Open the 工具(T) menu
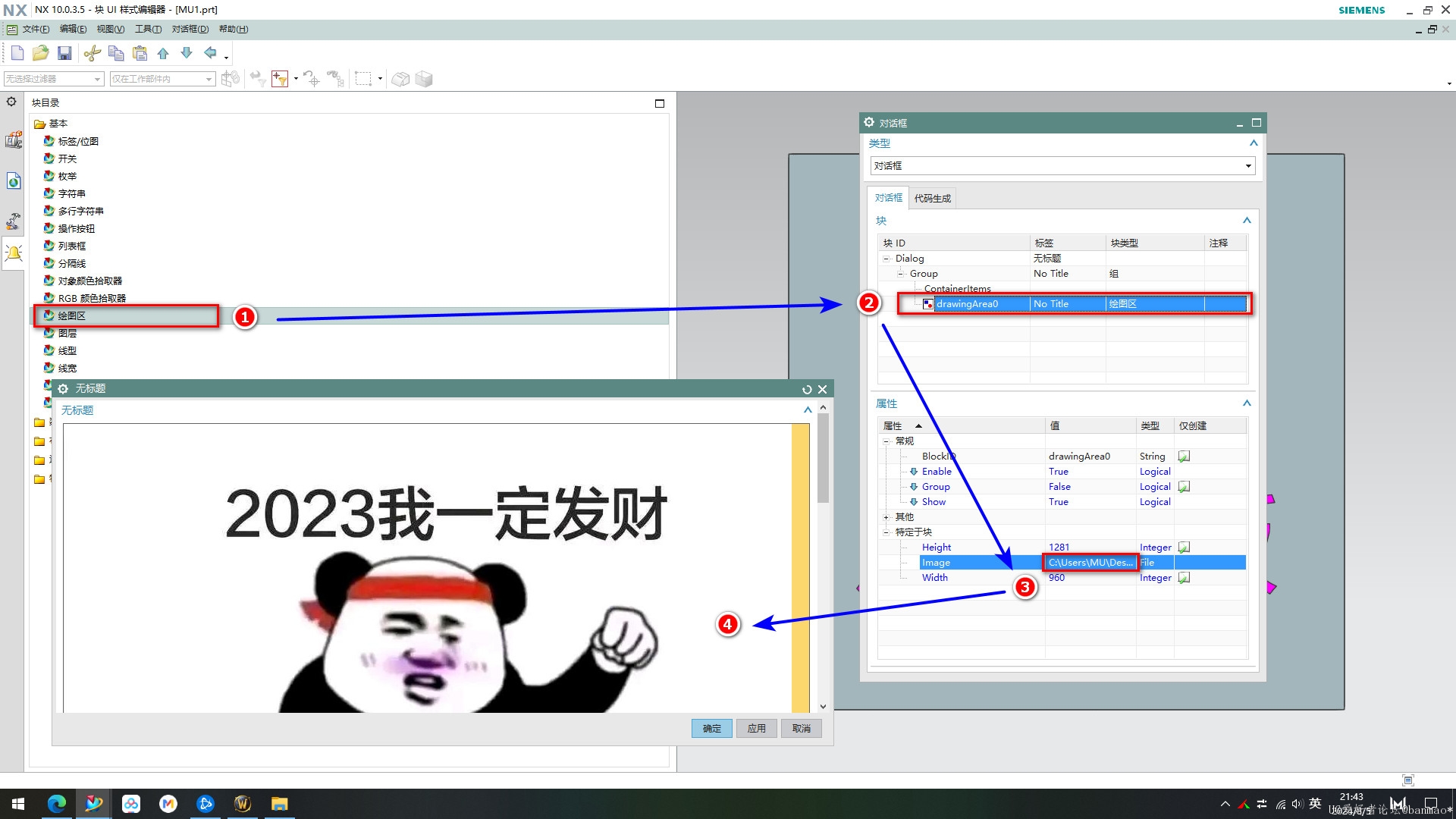1456x819 pixels. (149, 30)
